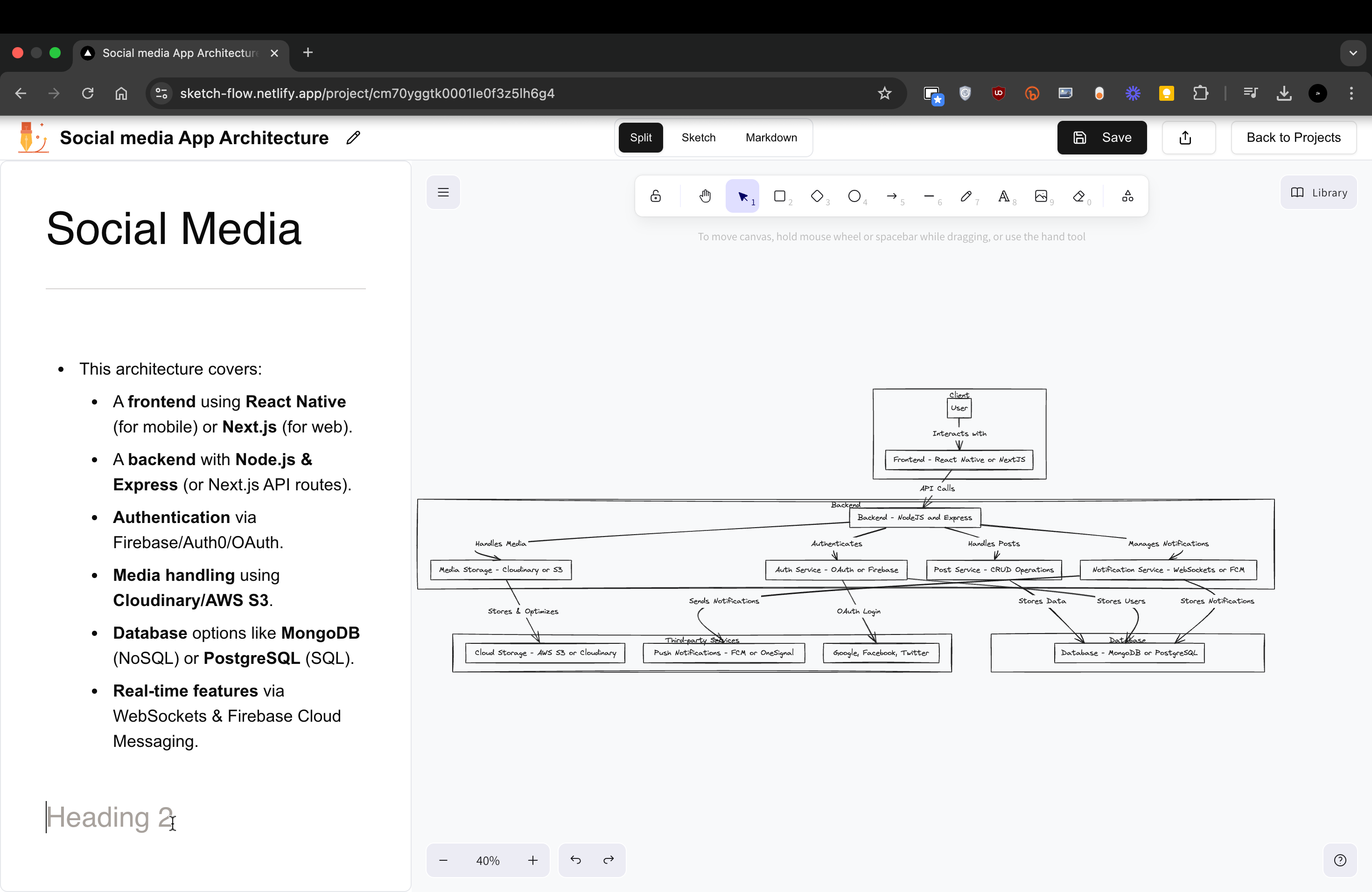Switch to Split view
The height and width of the screenshot is (892, 1372).
tap(640, 137)
